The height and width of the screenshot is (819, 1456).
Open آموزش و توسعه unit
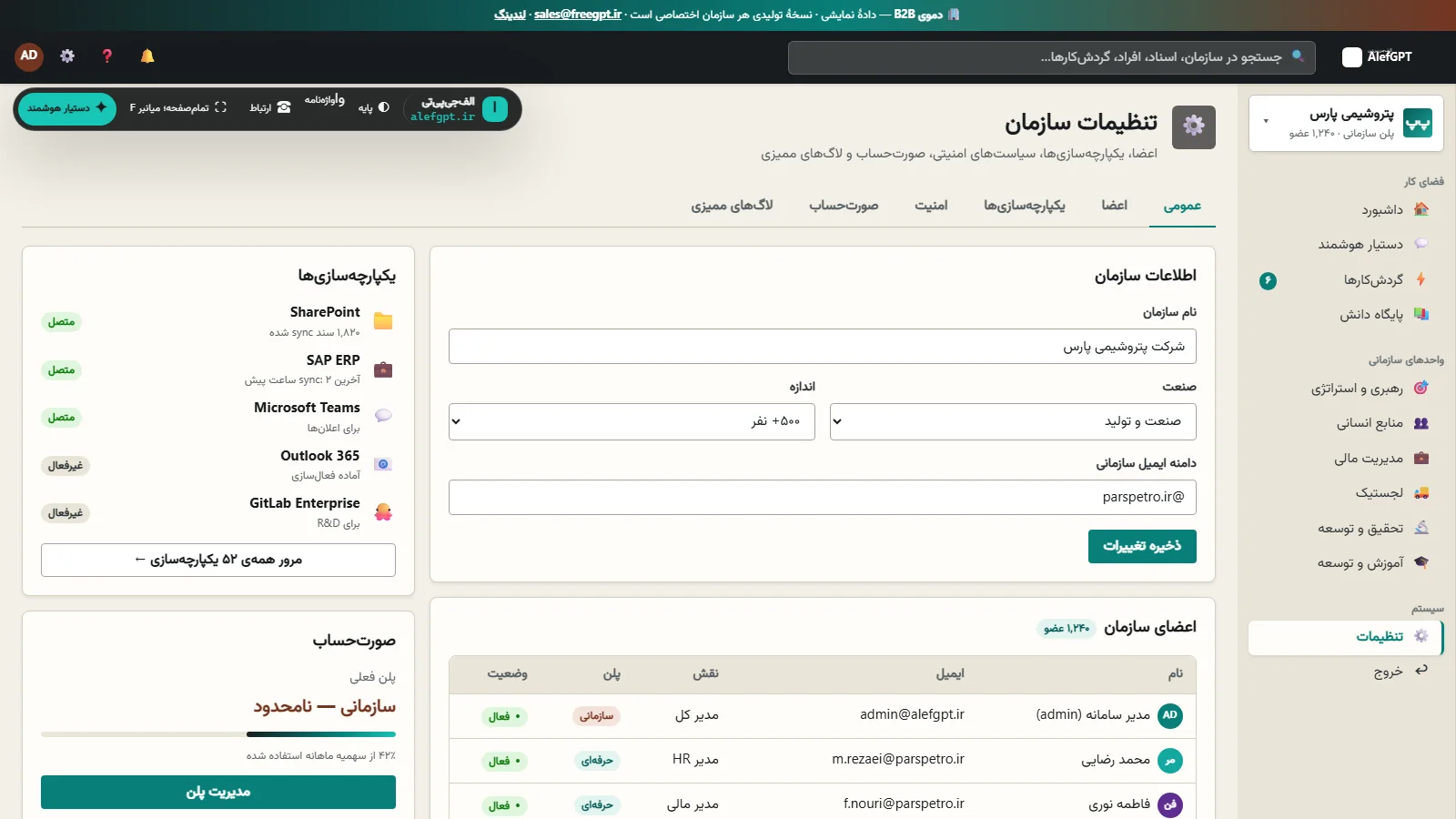coord(1346,563)
